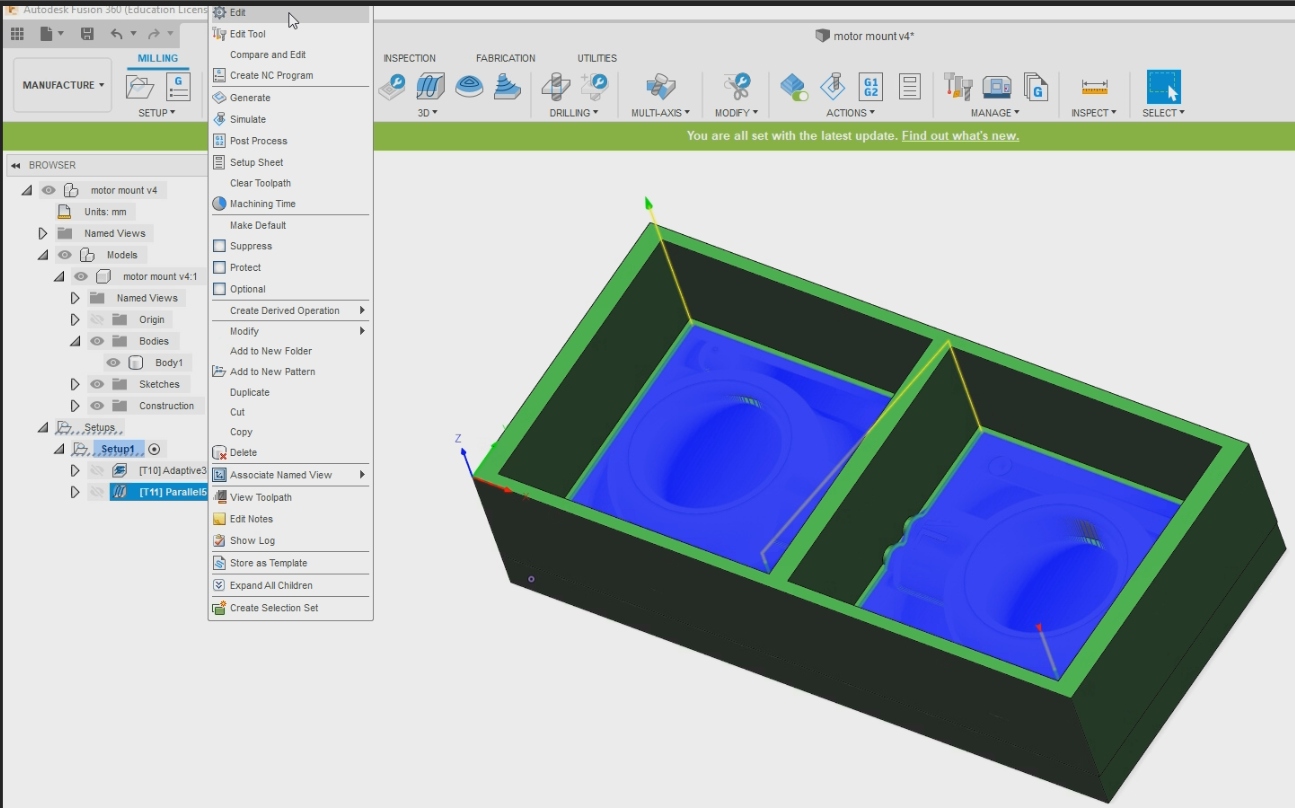Viewport: 1295px width, 808px height.
Task: Collapse the Browser panel with double-arrow icon
Action: pos(16,165)
